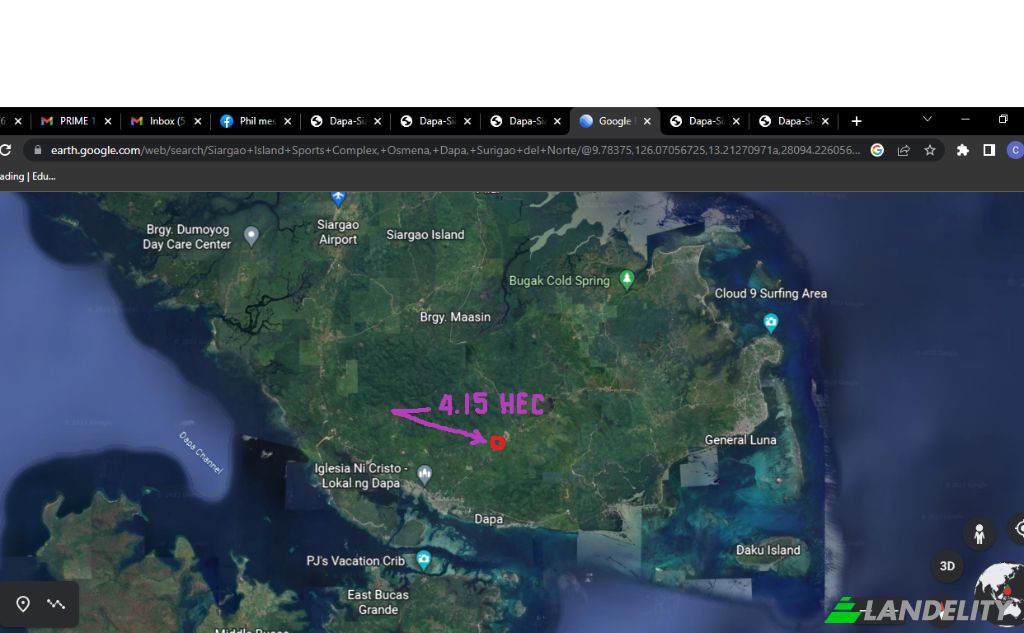Click the share this page icon

[904, 150]
